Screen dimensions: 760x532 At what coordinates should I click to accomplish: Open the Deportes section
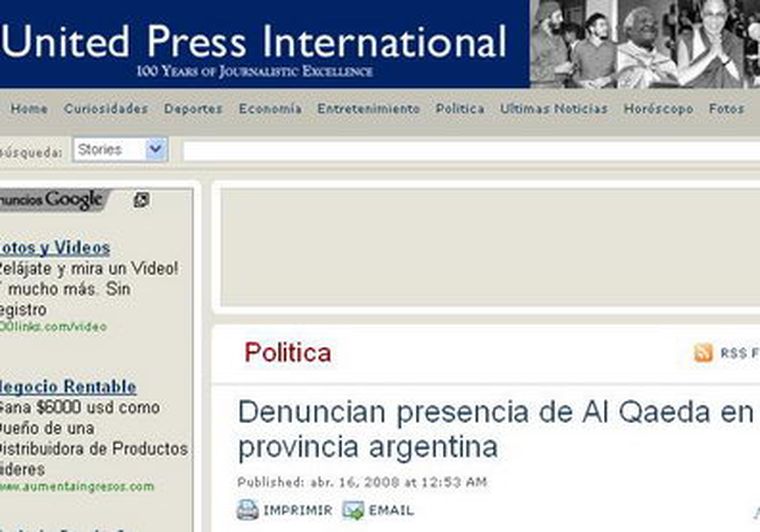193,109
